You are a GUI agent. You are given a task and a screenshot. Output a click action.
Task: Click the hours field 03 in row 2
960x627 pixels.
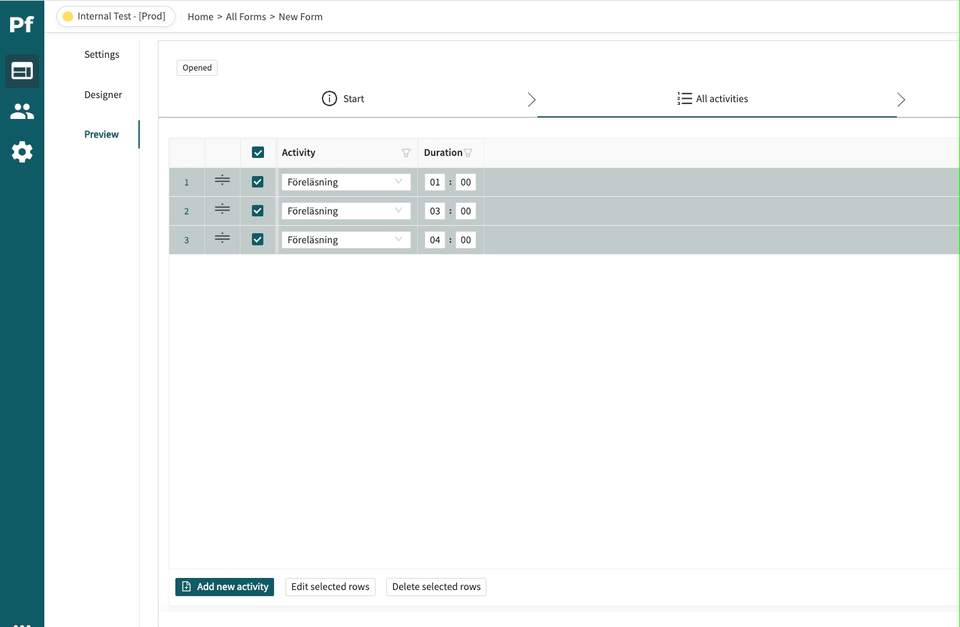435,211
